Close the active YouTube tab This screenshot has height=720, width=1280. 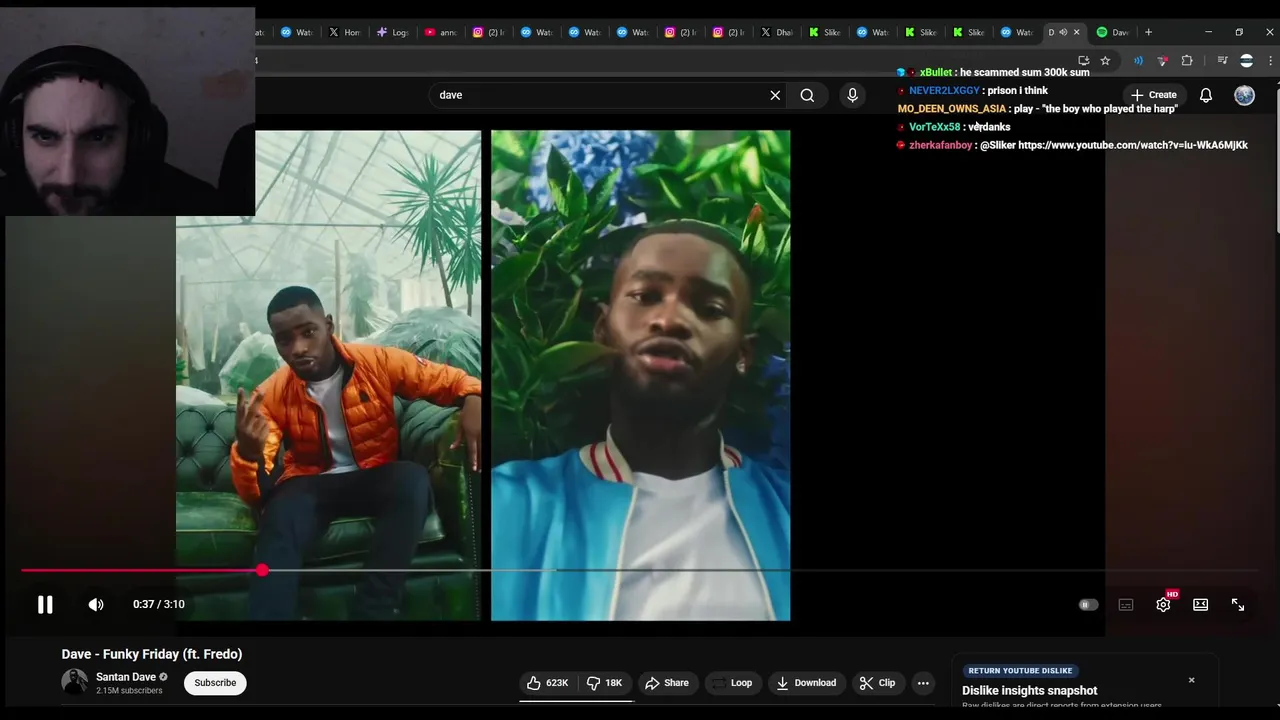tap(1076, 32)
